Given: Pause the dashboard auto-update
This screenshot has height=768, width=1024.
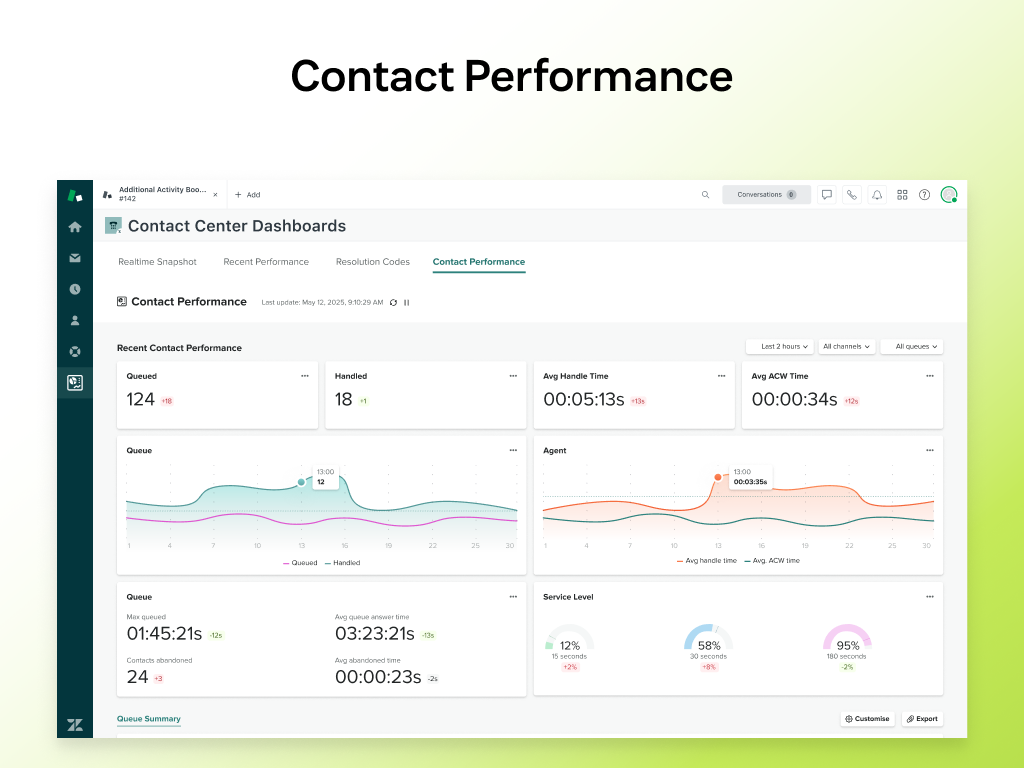Looking at the screenshot, I should [406, 302].
